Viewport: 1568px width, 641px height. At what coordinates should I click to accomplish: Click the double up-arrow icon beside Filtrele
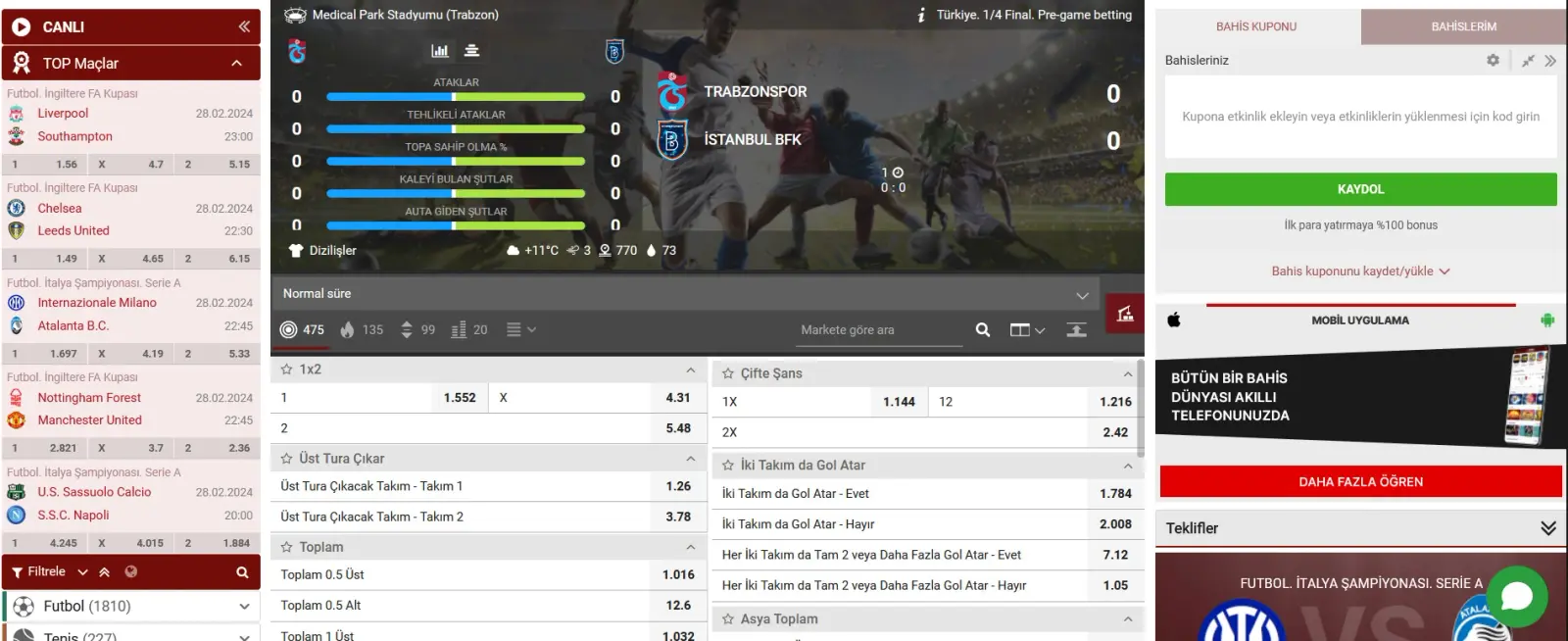click(105, 572)
